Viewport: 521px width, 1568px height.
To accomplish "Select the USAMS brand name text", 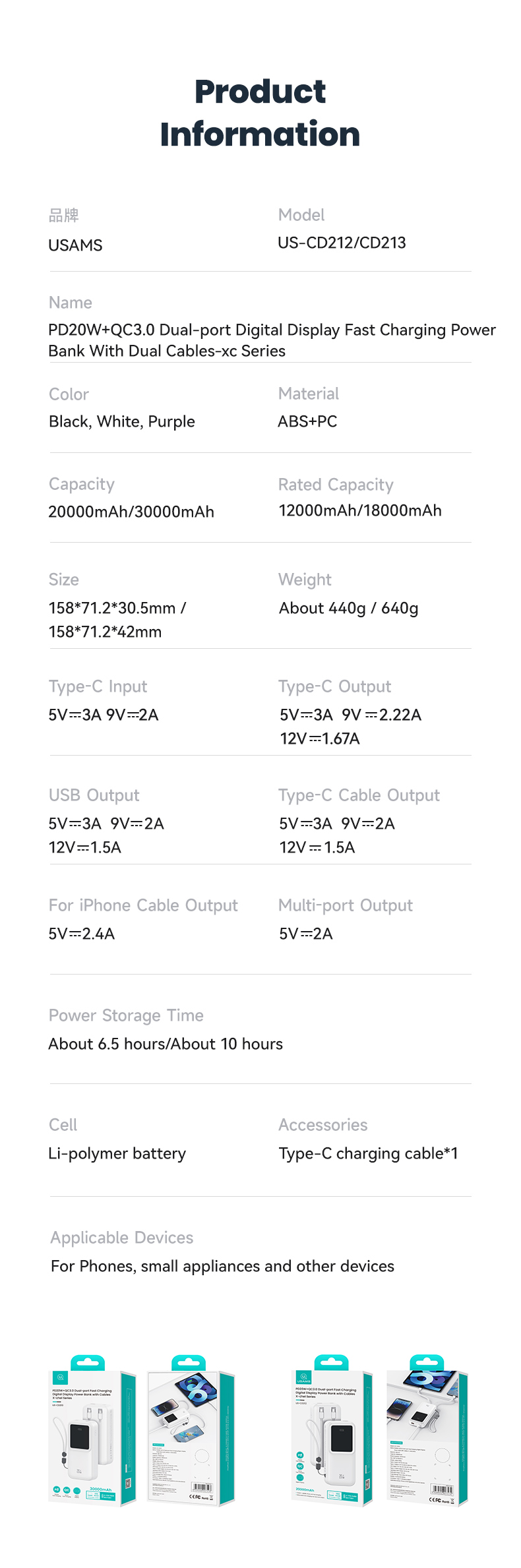I will click(75, 245).
